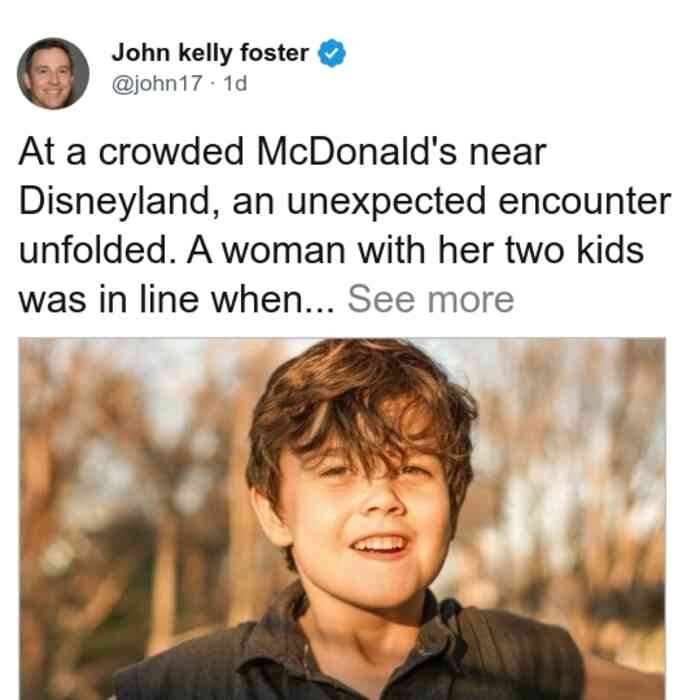Open the John kelly foster display name
This screenshot has width=700, height=700.
coord(210,53)
